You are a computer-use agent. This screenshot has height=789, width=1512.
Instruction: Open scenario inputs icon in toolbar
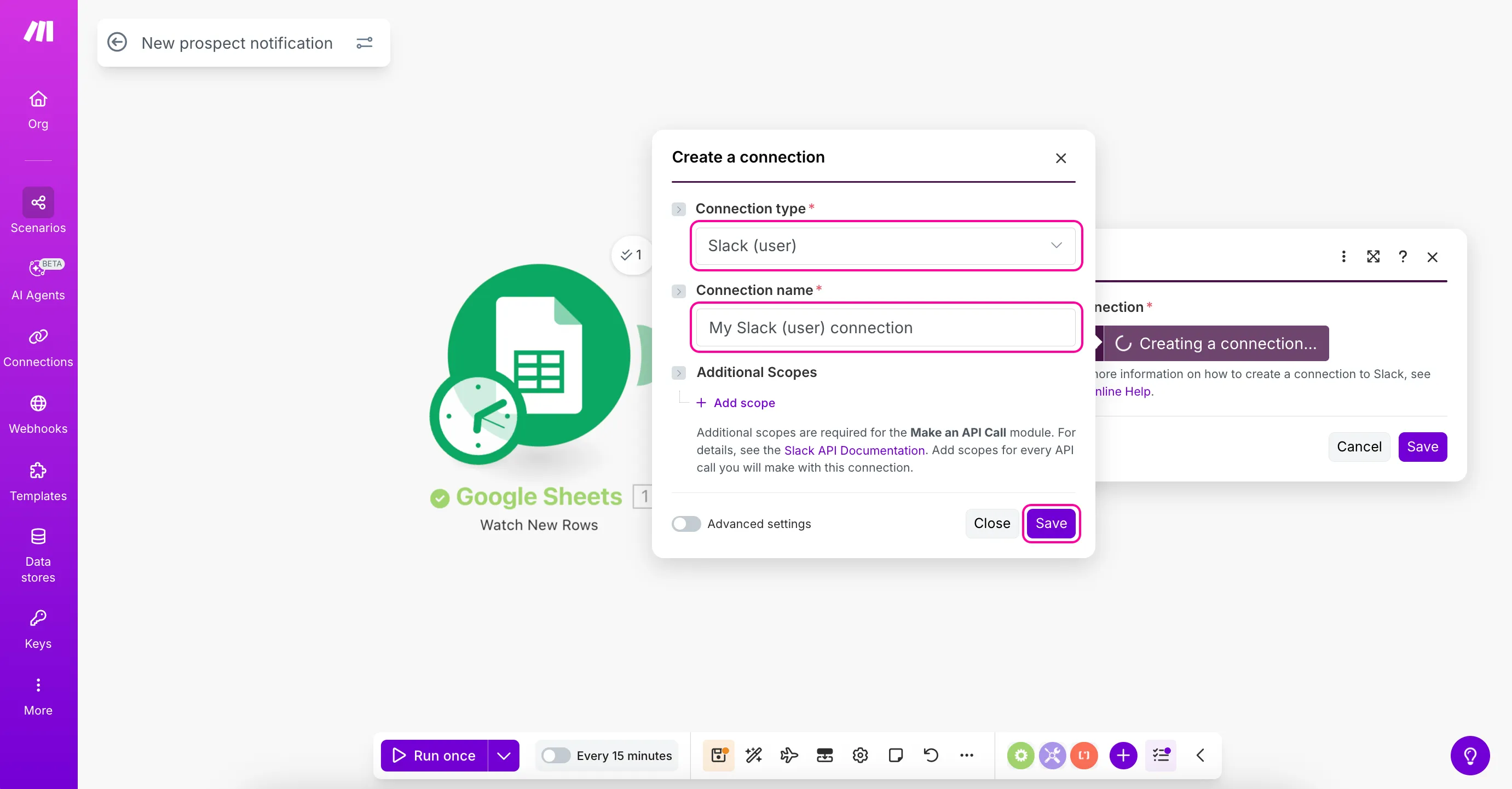824,756
